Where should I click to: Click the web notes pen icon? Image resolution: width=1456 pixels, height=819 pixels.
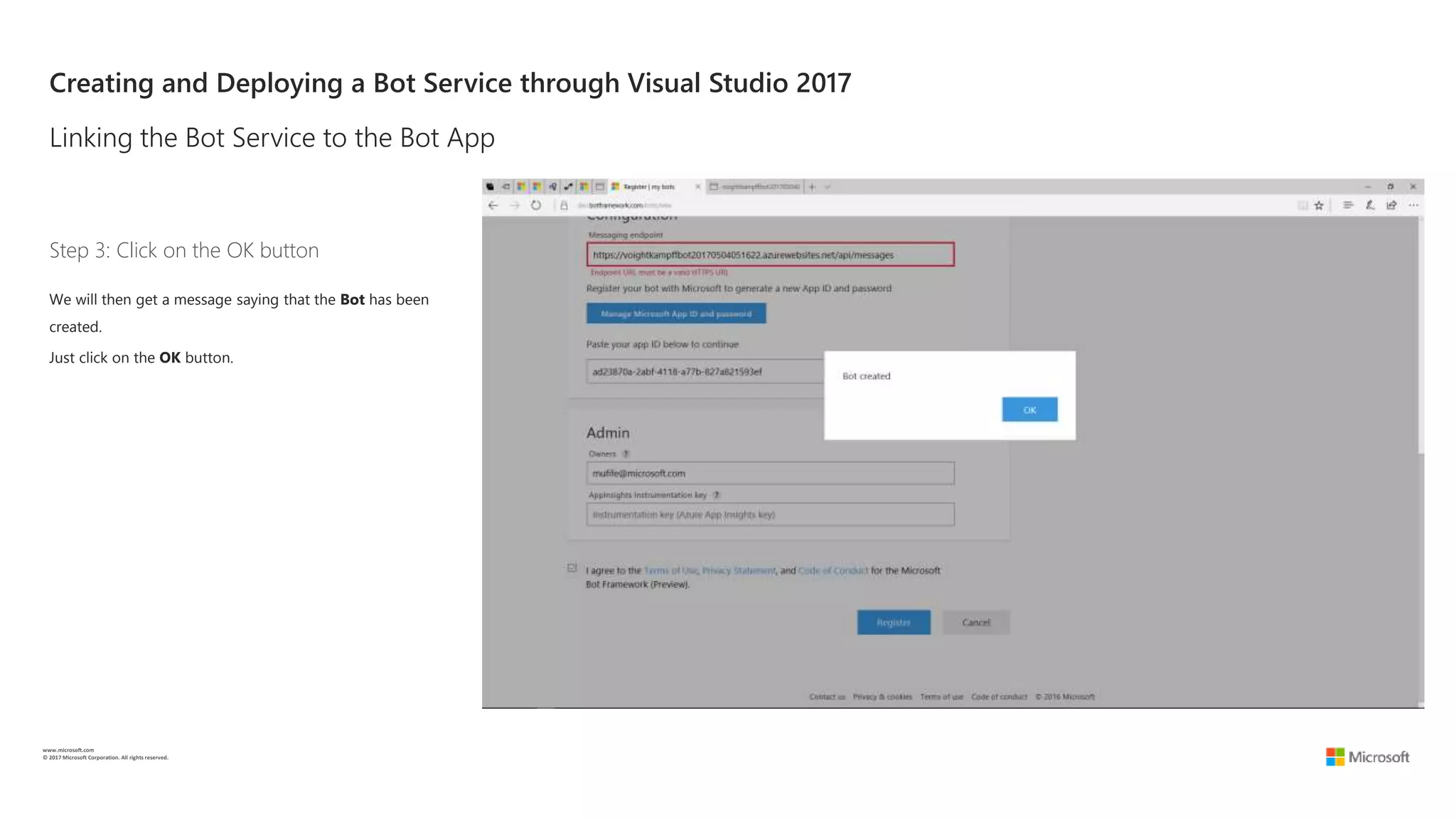tap(1370, 205)
